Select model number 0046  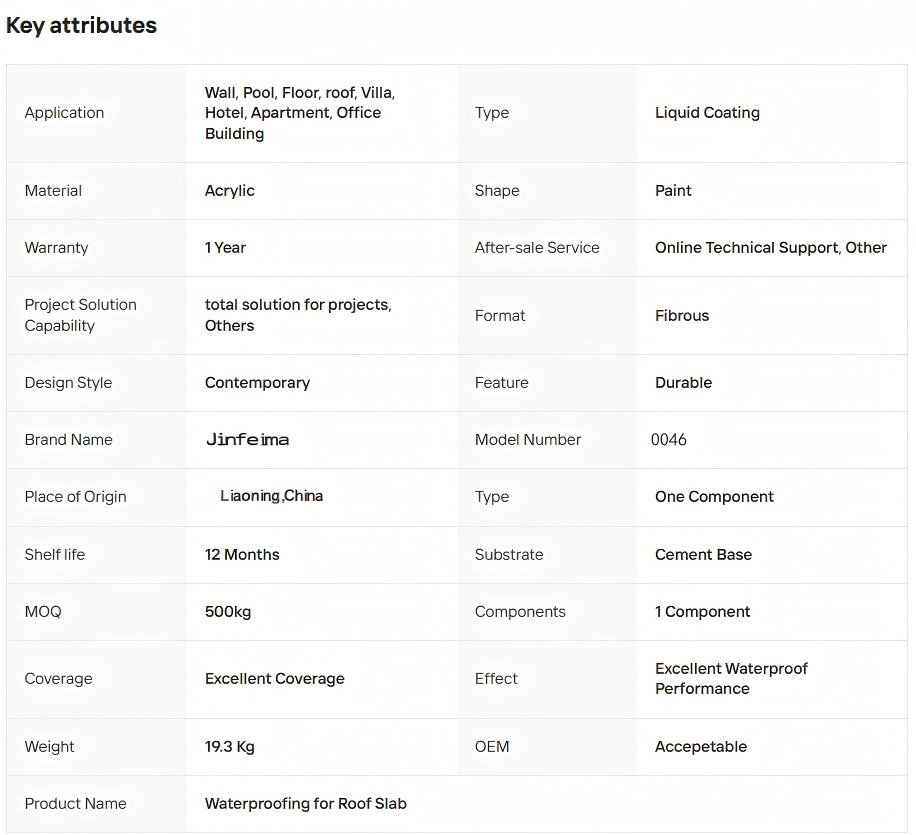[669, 440]
